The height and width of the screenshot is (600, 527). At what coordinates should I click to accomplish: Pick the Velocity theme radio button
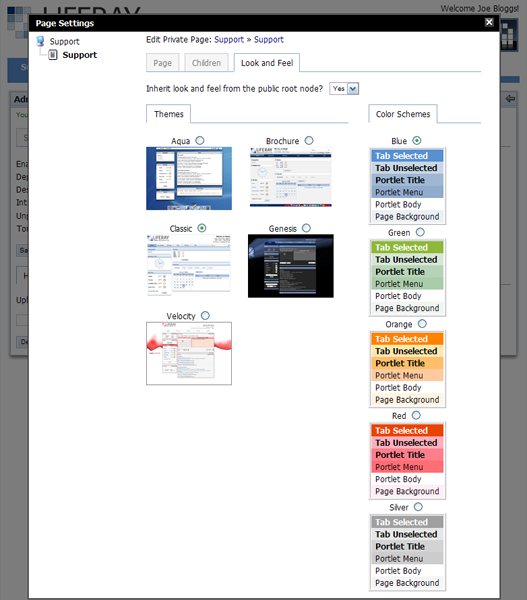pos(206,316)
